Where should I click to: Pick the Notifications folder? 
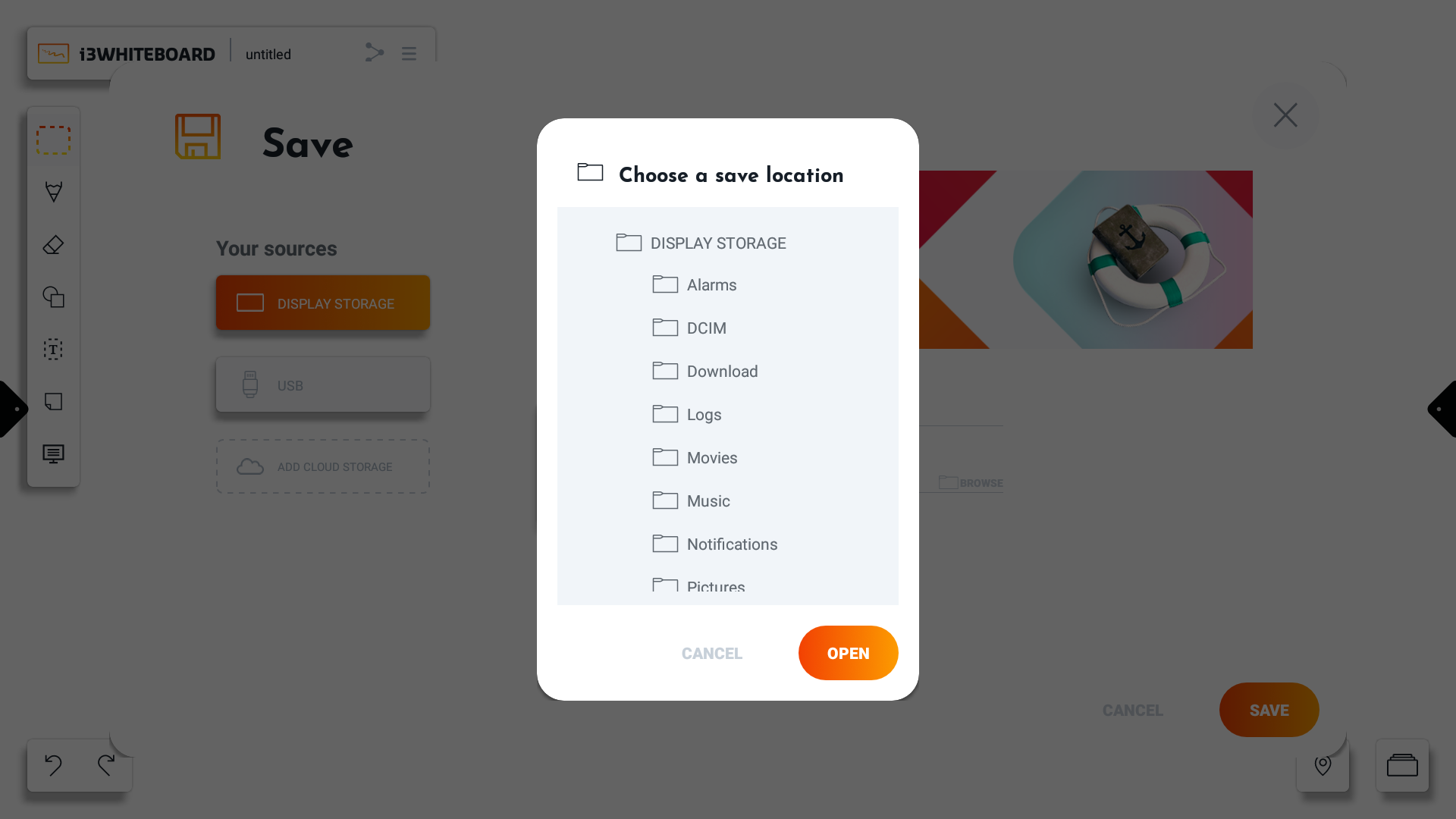(732, 544)
